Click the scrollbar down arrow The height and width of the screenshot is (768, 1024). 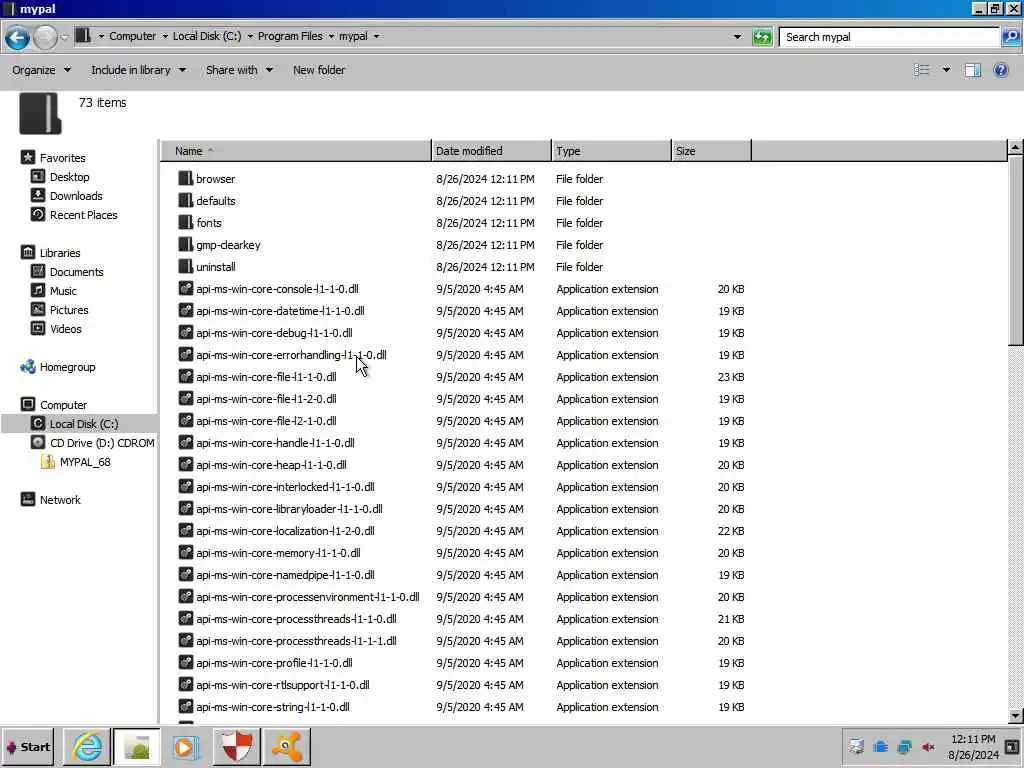tap(1015, 716)
